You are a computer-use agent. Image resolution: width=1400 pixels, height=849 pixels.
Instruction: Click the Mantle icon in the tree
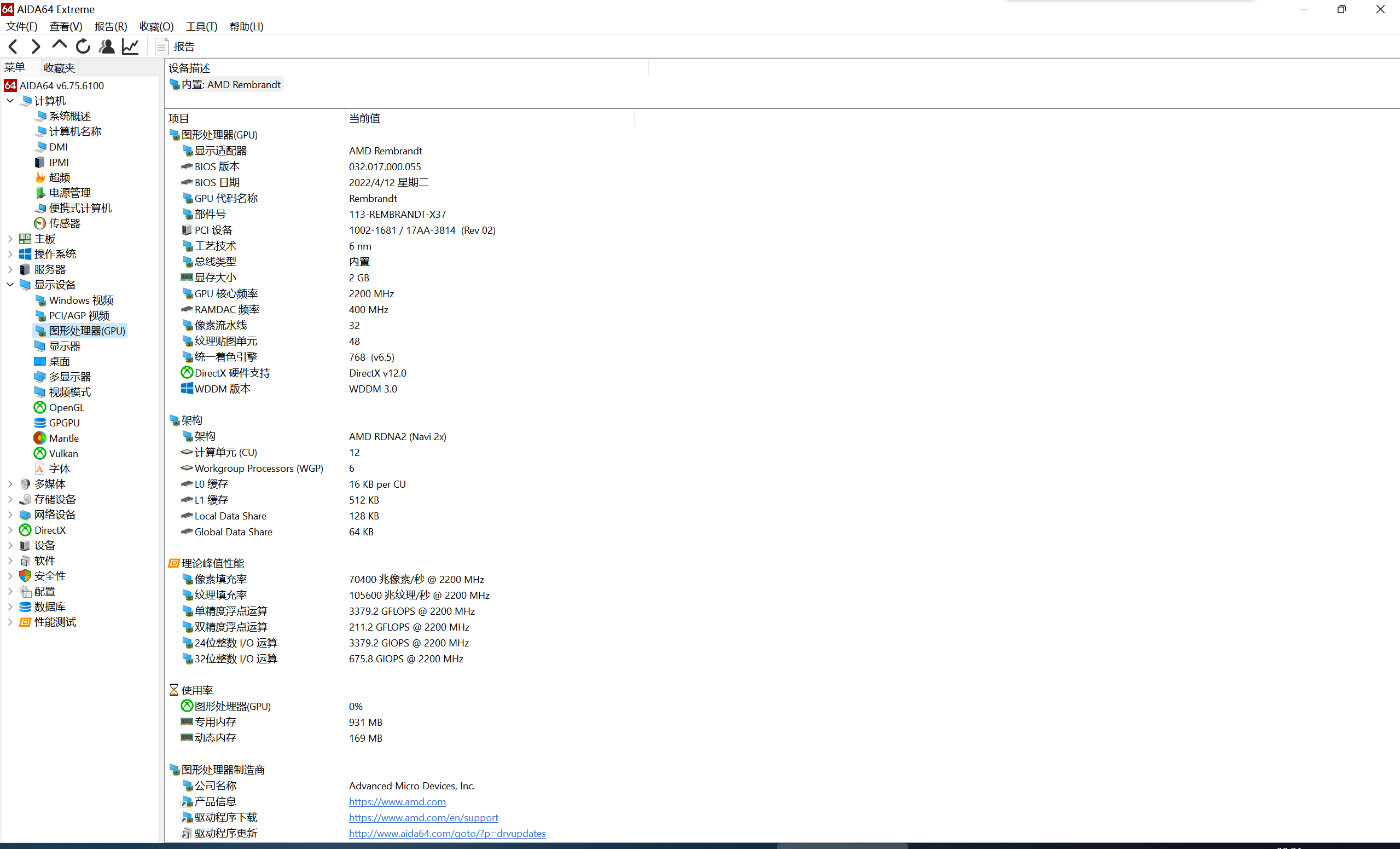tap(40, 438)
